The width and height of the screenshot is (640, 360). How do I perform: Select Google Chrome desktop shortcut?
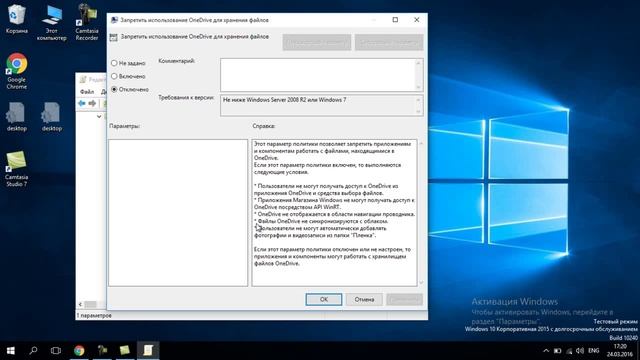(17, 71)
